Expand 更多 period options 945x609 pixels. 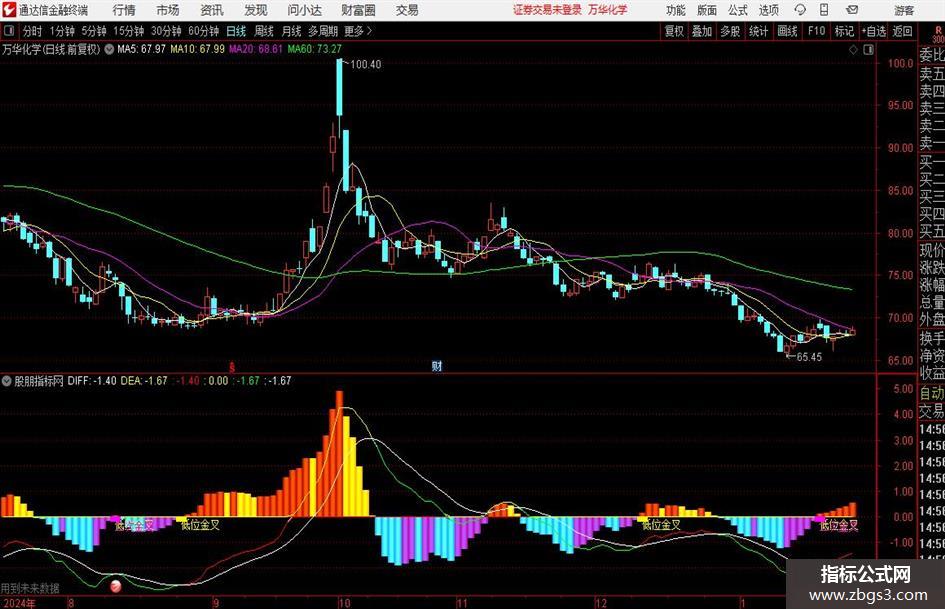coord(358,31)
